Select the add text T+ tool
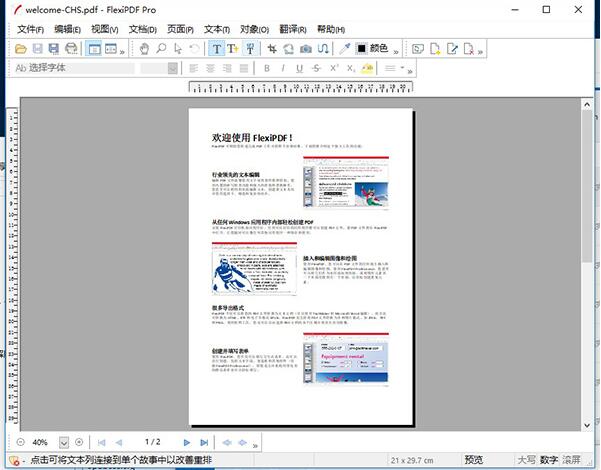Viewport: 601px width, 470px height. [x=233, y=49]
